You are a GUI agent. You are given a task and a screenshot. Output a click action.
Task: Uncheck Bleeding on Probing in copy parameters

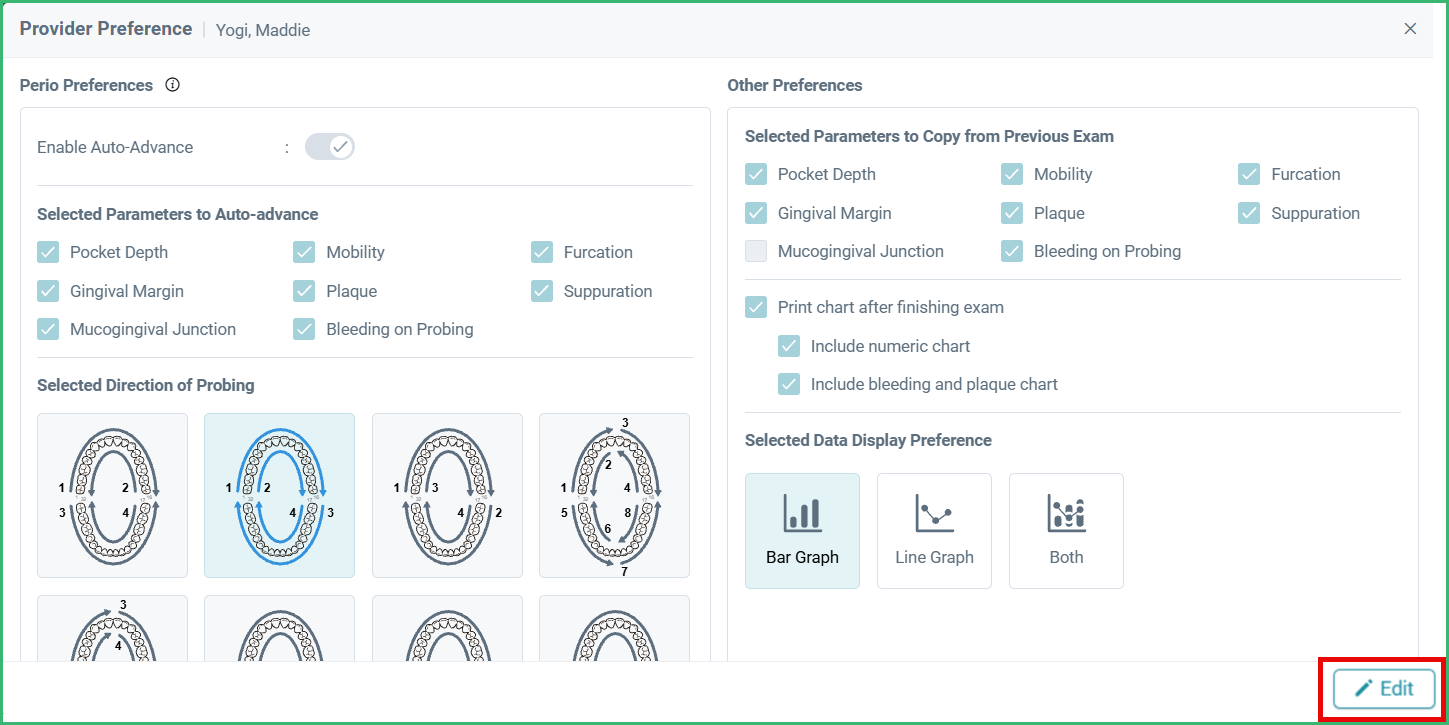click(1011, 251)
